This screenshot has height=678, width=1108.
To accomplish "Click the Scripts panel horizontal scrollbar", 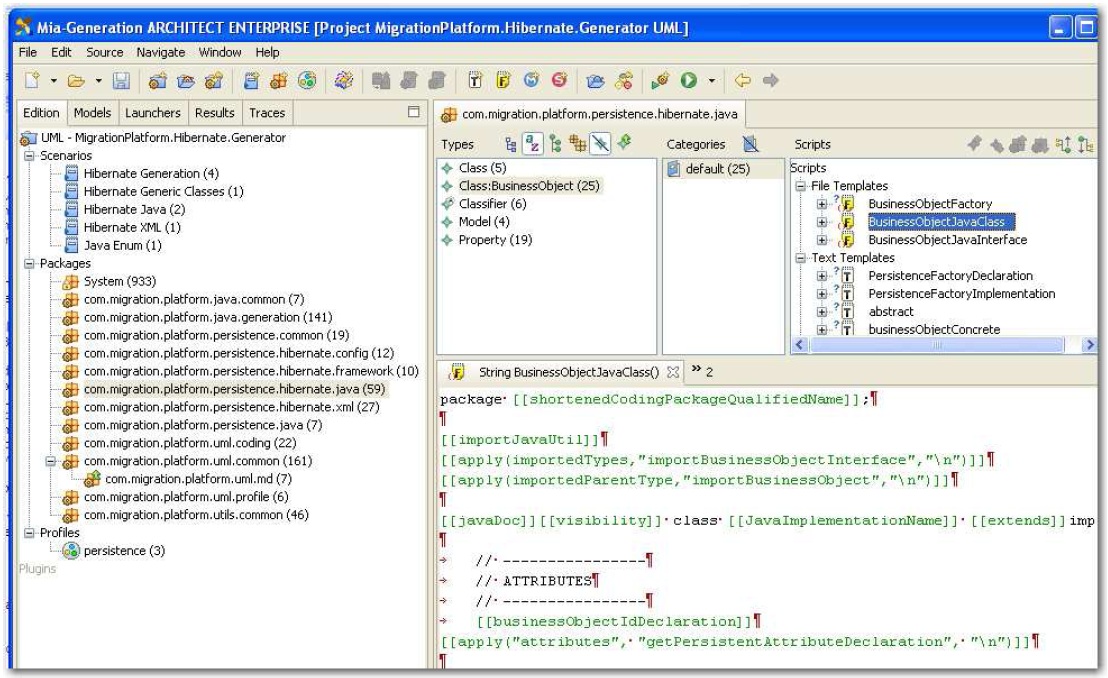I will pos(930,345).
